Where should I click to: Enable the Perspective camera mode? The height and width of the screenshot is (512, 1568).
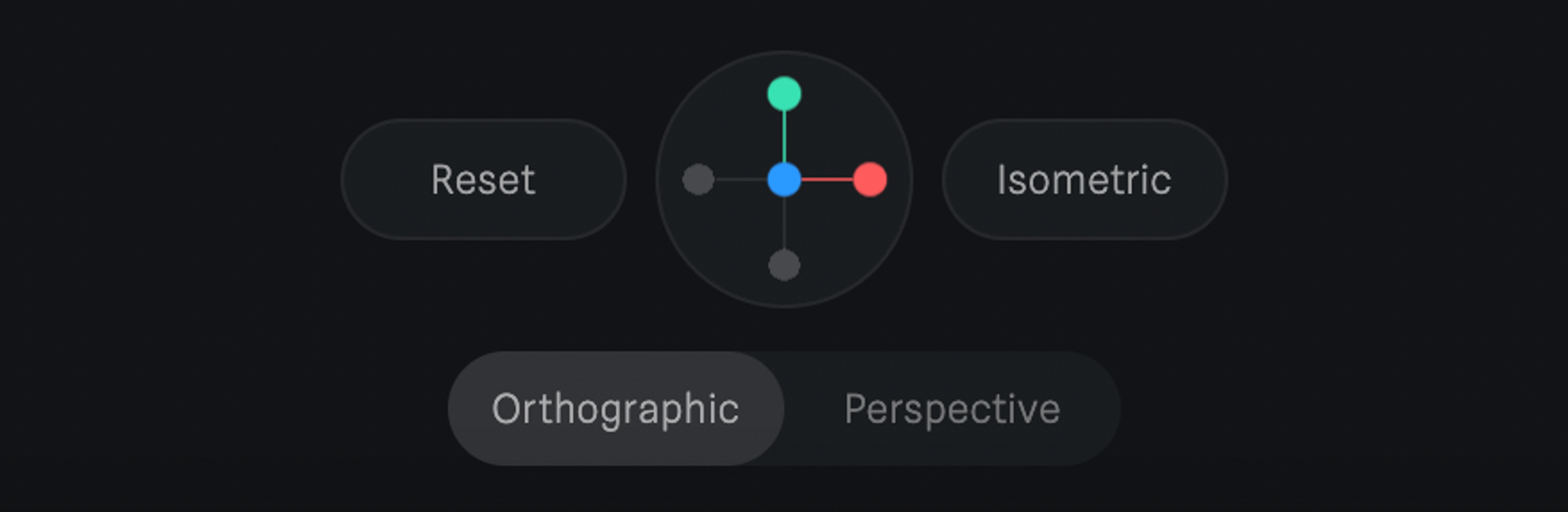tap(952, 409)
